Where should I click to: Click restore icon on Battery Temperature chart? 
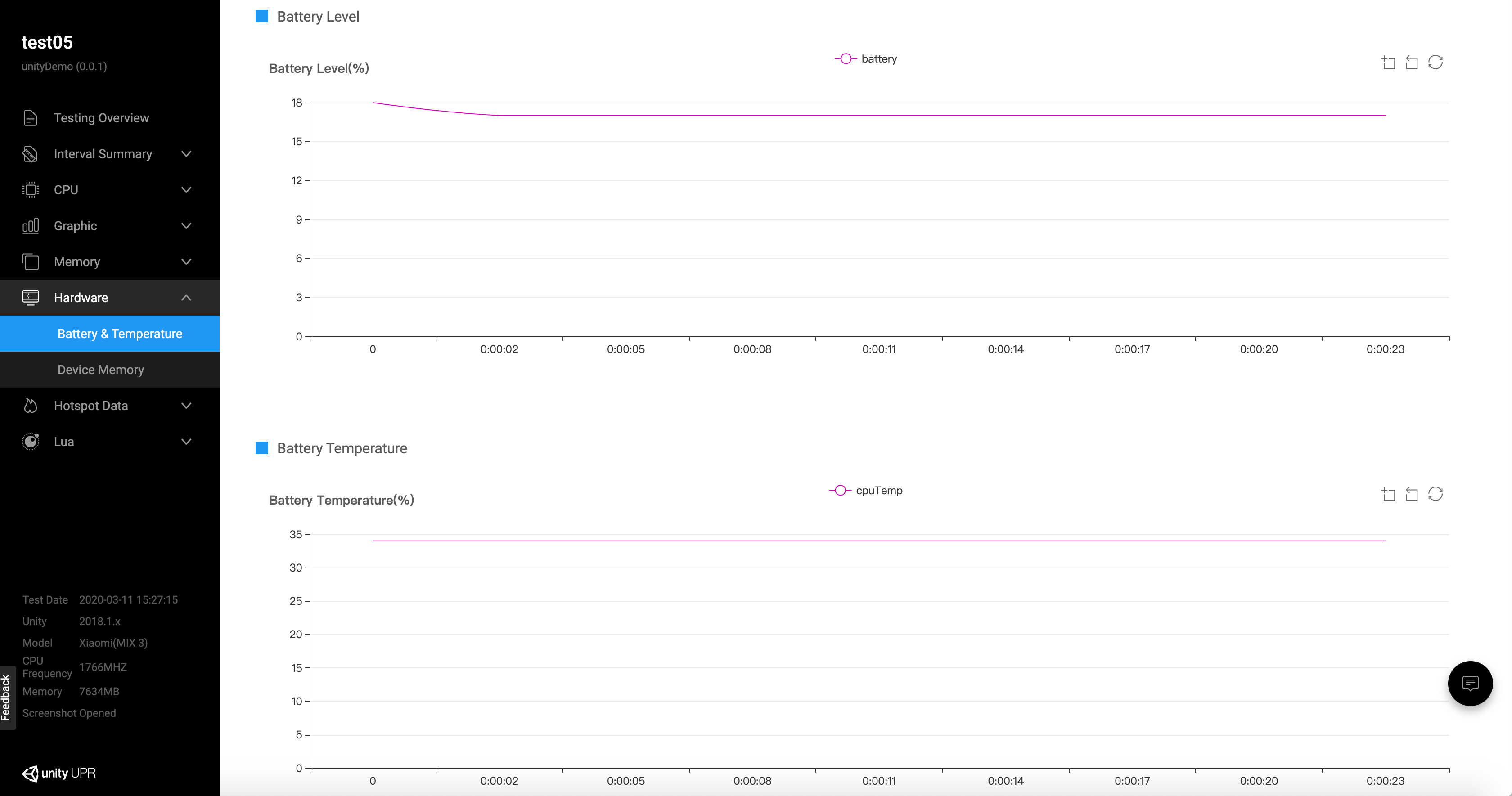coord(1435,494)
